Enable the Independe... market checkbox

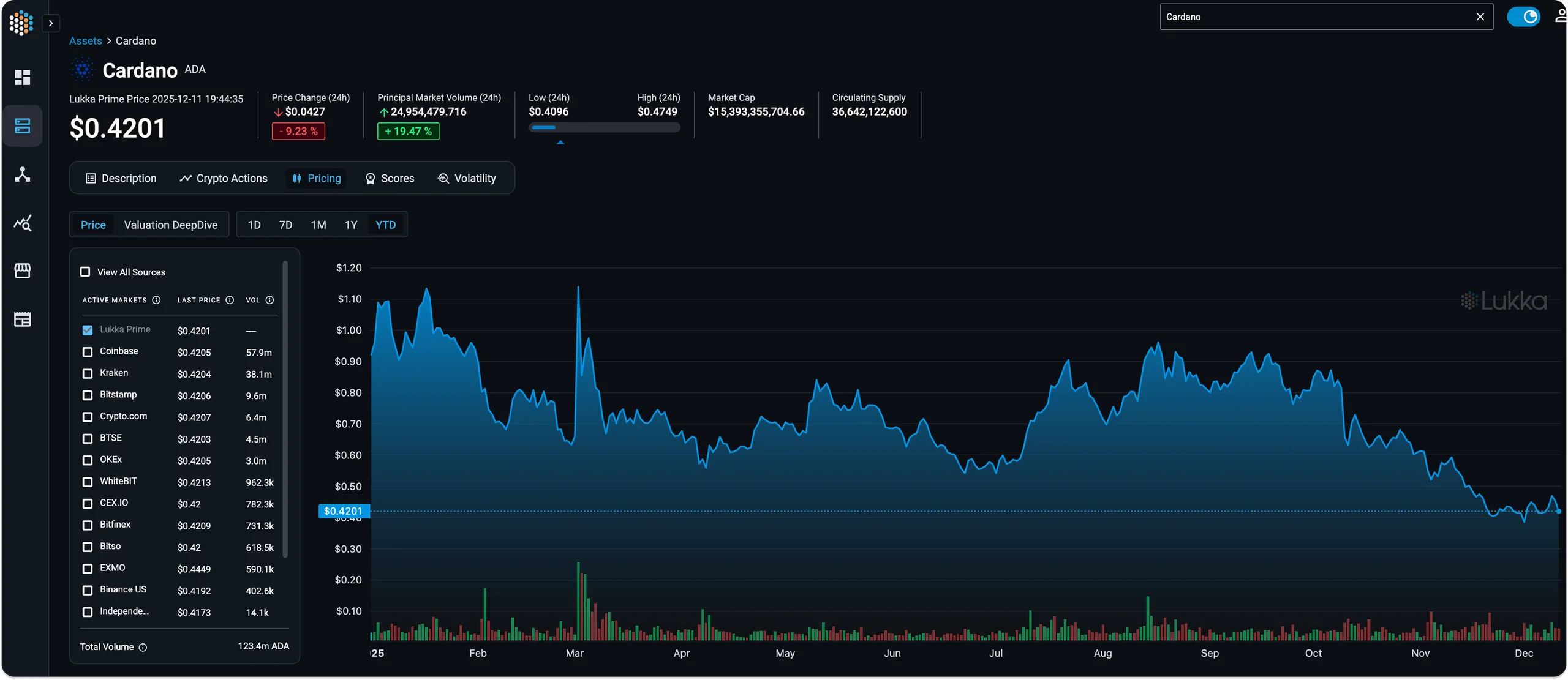click(x=88, y=612)
